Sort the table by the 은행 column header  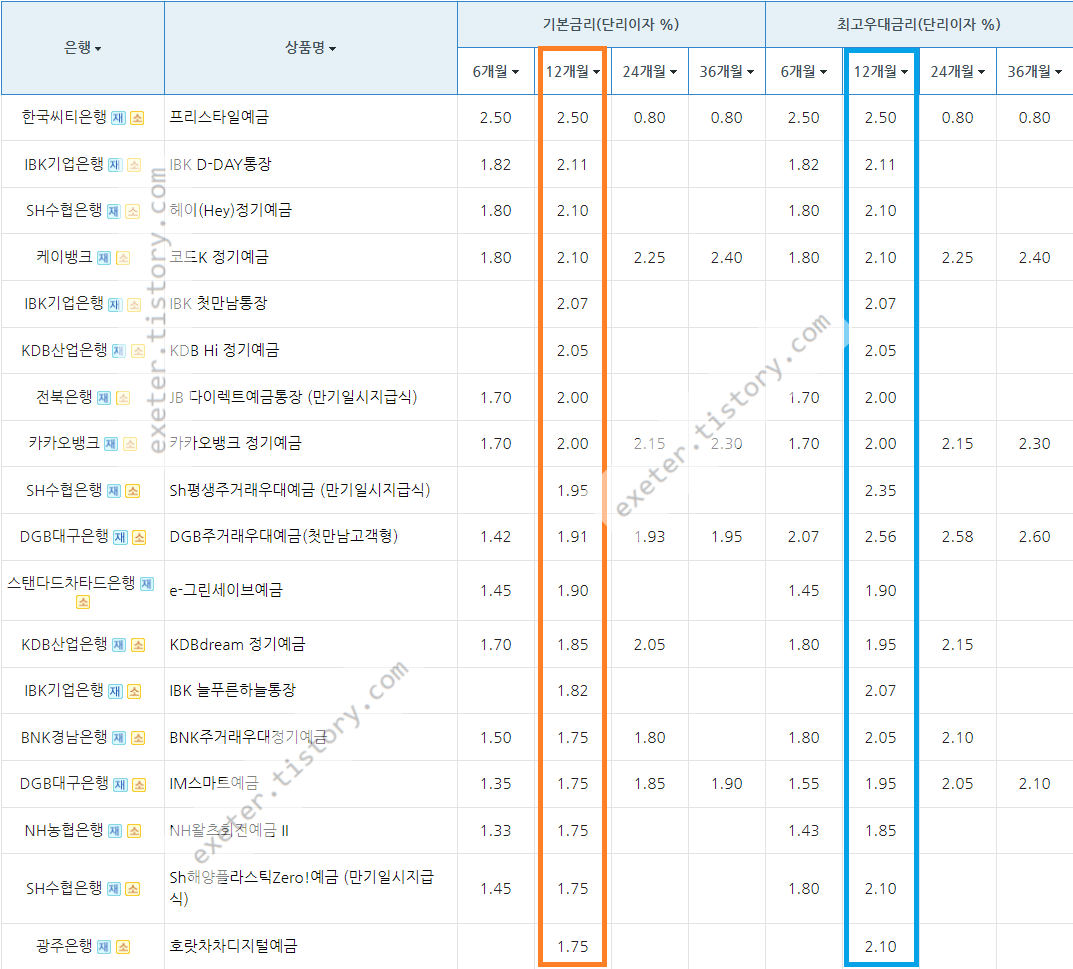[x=83, y=48]
